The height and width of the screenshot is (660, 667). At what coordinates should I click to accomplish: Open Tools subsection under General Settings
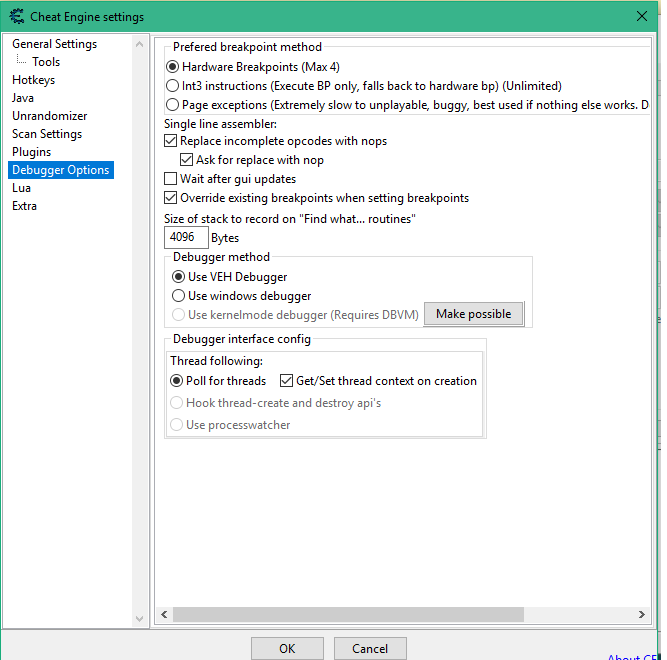[46, 62]
